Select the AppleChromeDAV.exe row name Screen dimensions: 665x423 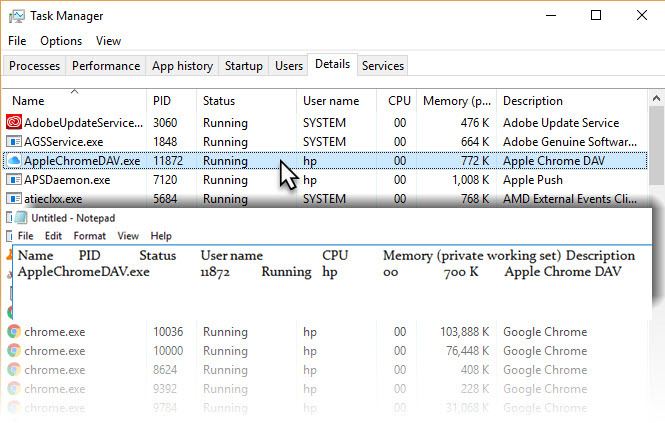point(82,161)
